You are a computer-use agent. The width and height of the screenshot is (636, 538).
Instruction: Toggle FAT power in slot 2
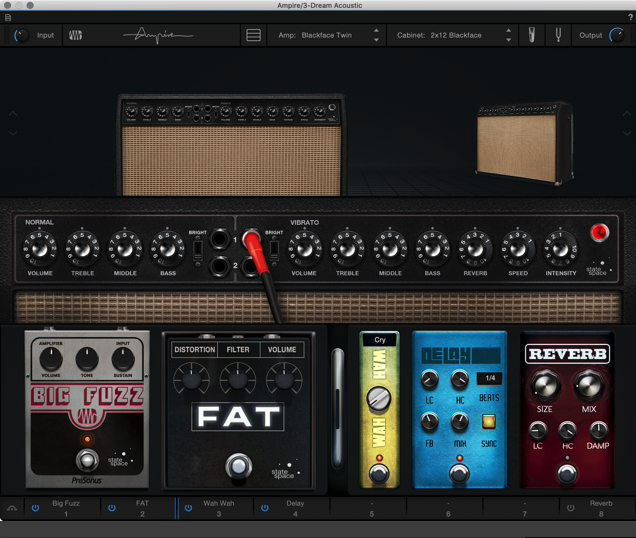tap(112, 508)
